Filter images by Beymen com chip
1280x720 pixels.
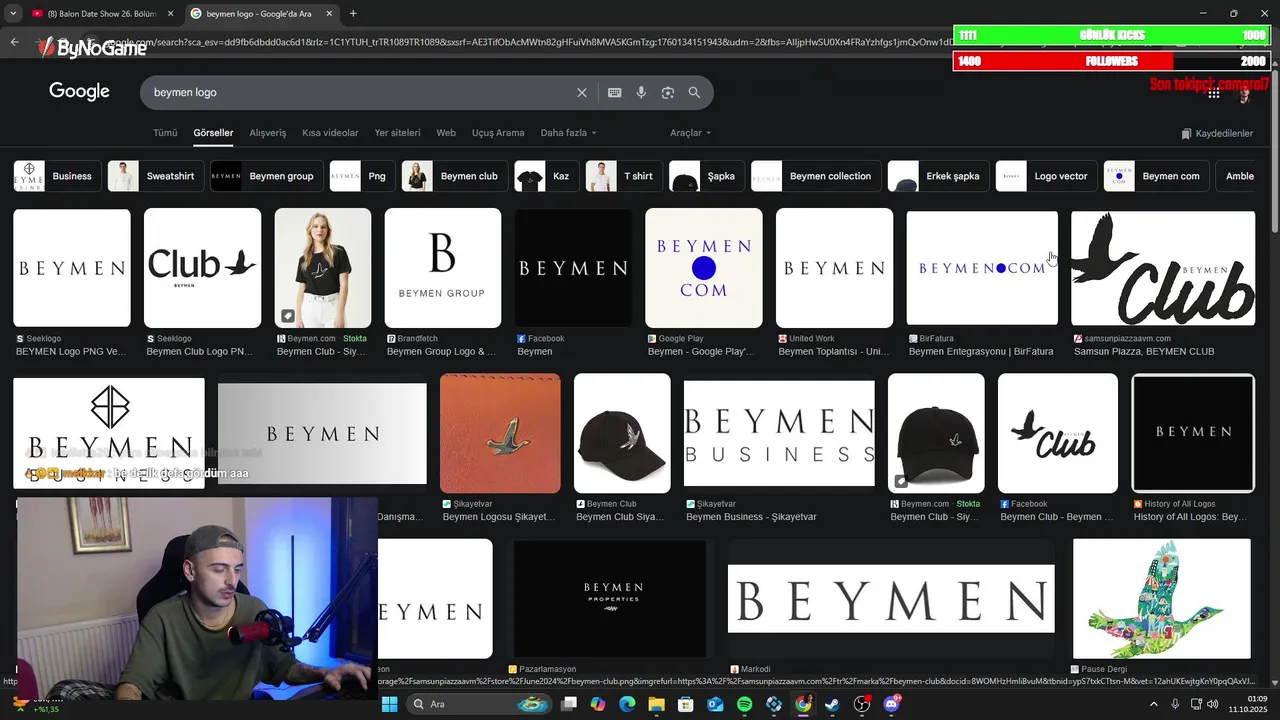pyautogui.click(x=1157, y=176)
